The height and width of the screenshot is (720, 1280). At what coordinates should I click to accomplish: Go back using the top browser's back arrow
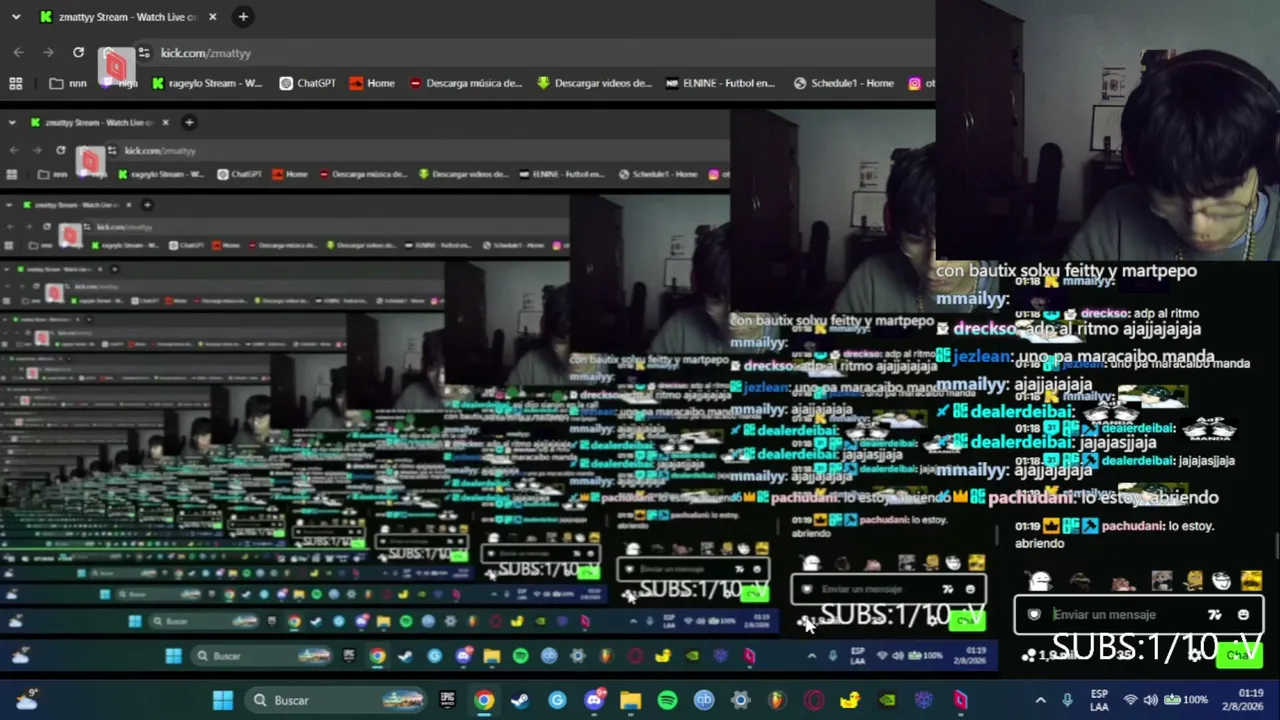coord(19,52)
